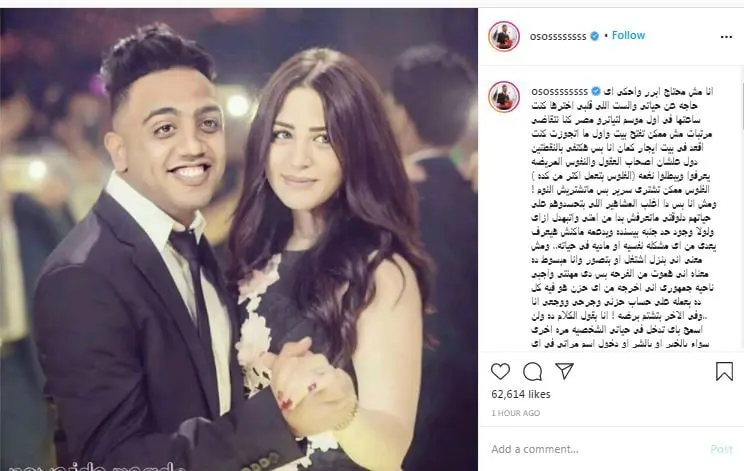Click the 1 HOUR AGO timestamp
Image resolution: width=744 pixels, height=471 pixels.
pyautogui.click(x=516, y=413)
